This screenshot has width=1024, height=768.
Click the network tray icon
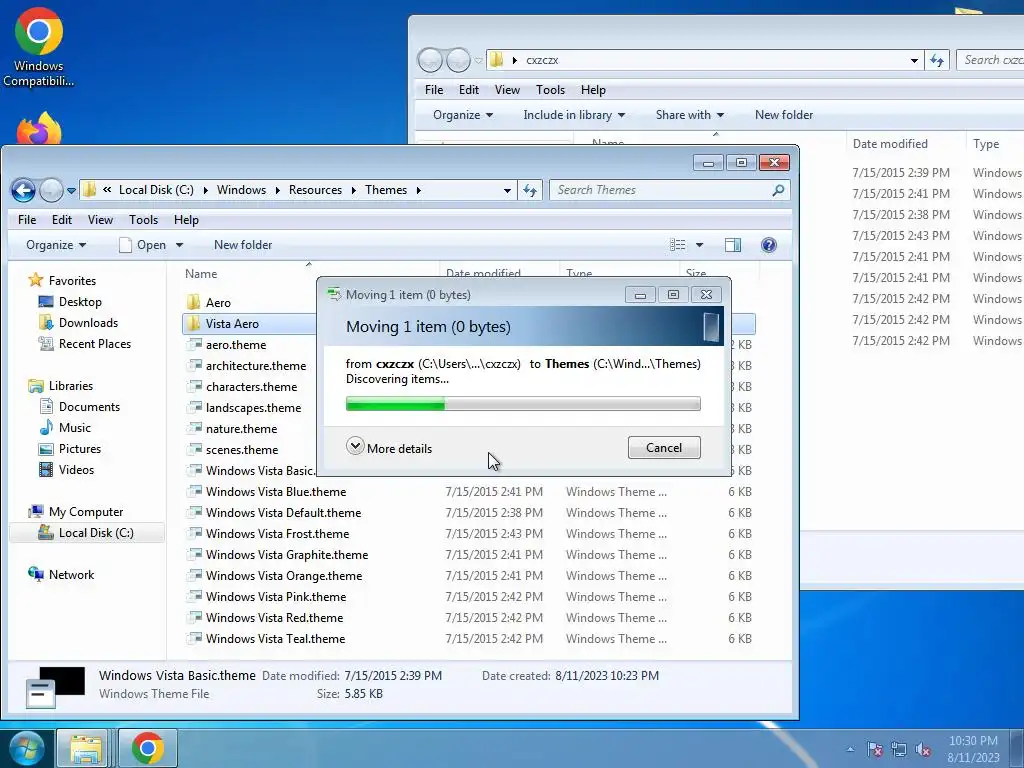(899, 750)
